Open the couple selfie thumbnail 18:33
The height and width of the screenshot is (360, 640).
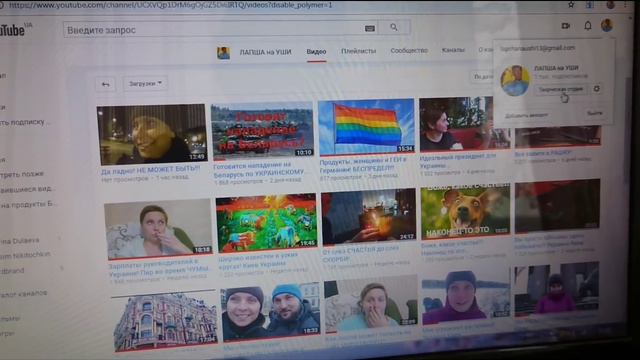tap(271, 313)
